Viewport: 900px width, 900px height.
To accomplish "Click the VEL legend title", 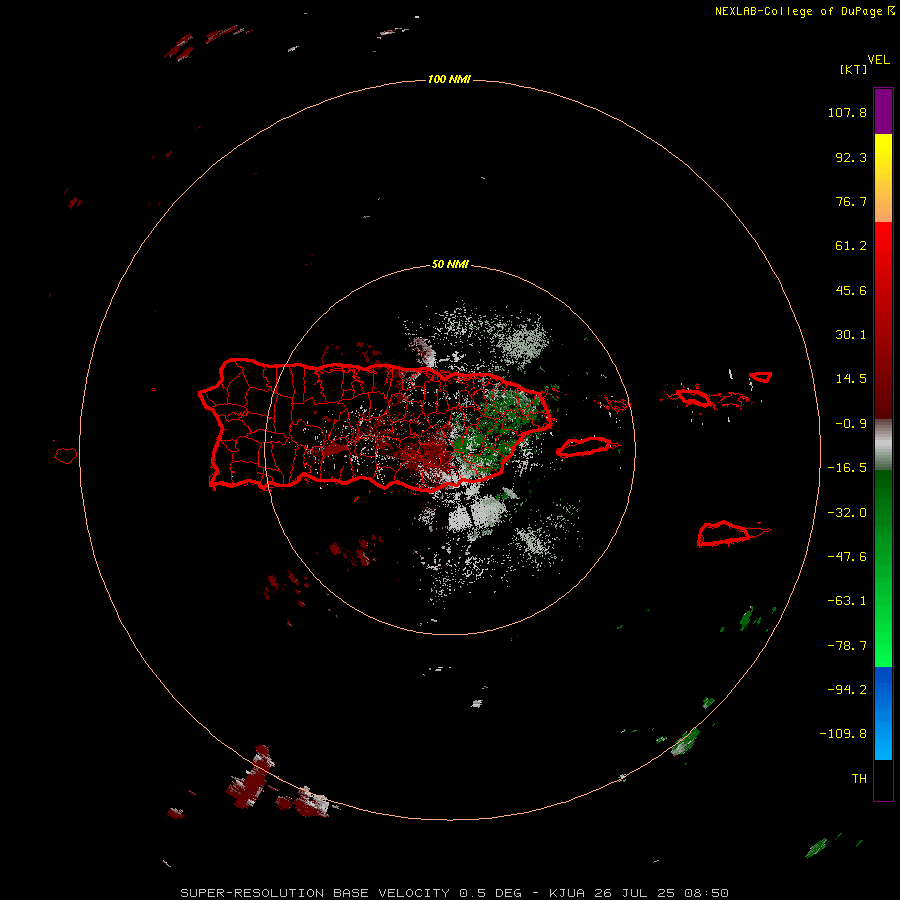I will pos(878,60).
